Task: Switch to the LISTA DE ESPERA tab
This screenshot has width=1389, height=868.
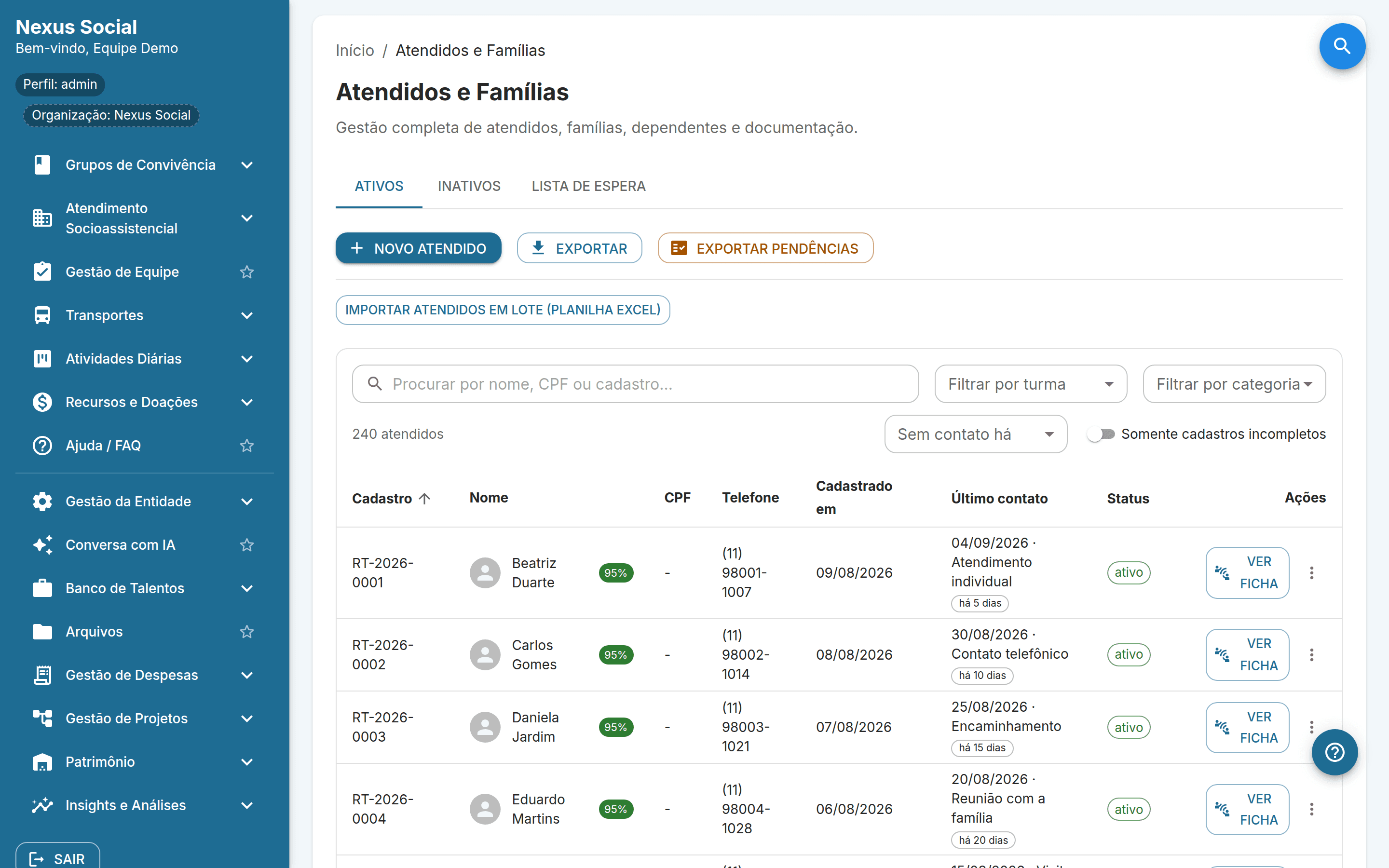Action: click(x=588, y=186)
